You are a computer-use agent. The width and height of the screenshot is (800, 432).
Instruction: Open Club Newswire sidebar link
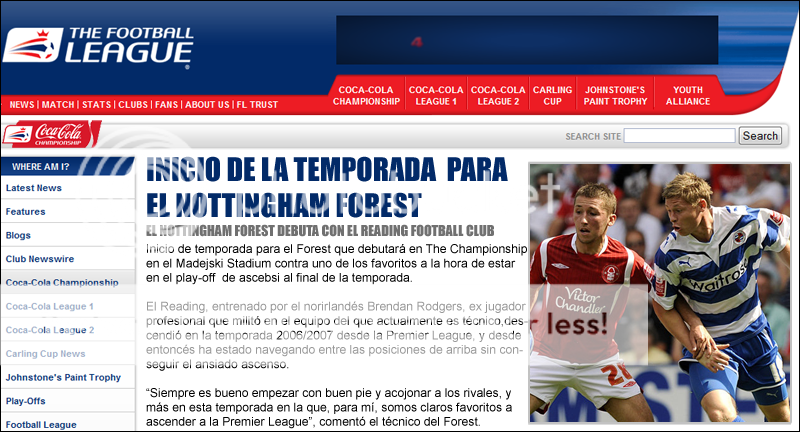[x=40, y=259]
